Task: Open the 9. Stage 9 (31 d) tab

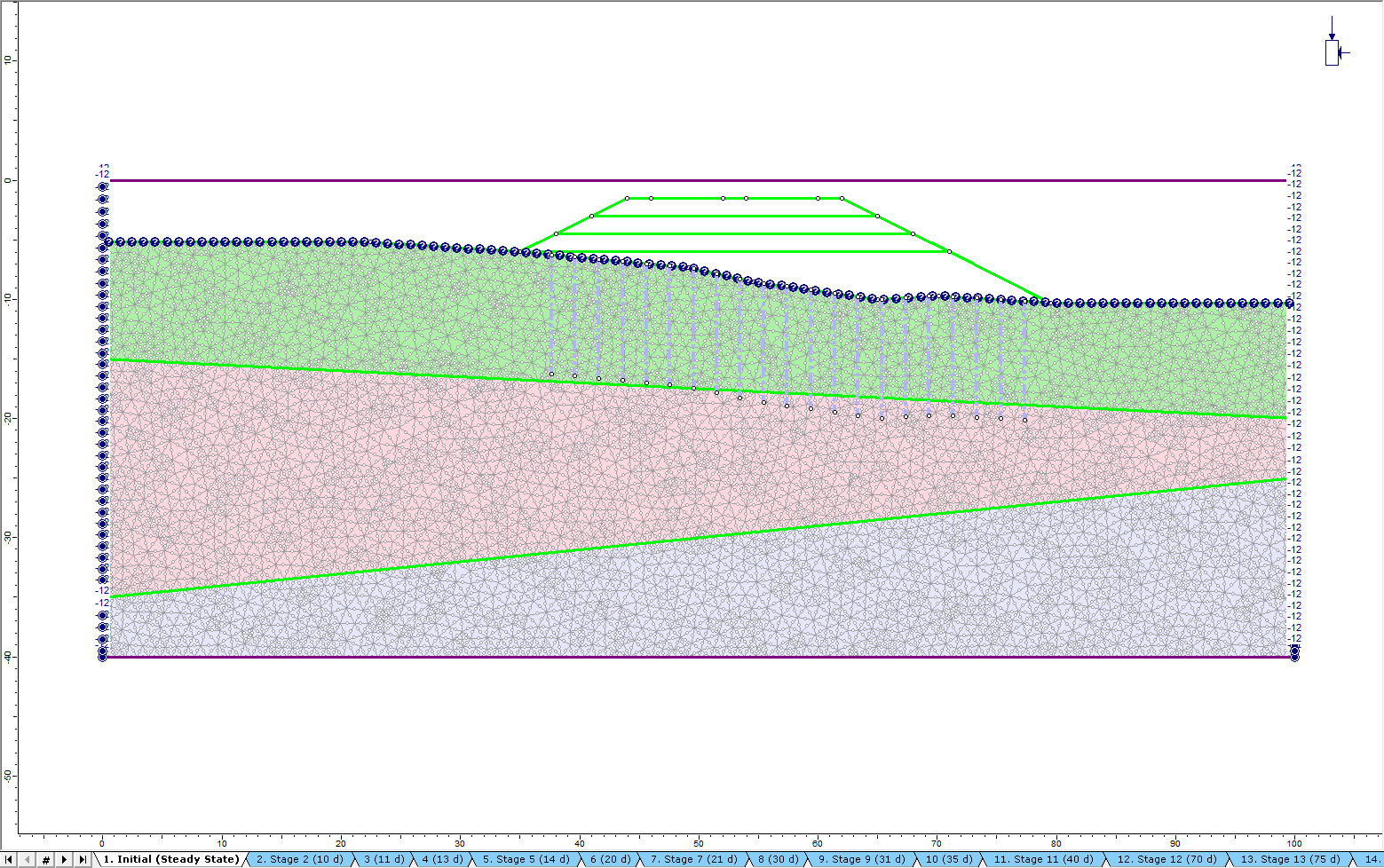Action: click(861, 859)
